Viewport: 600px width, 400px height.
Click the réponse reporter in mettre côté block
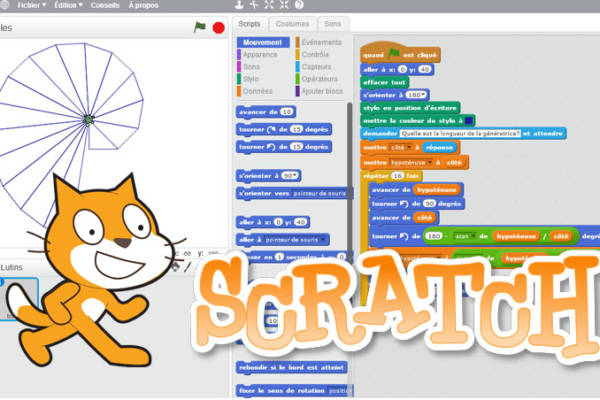point(440,147)
